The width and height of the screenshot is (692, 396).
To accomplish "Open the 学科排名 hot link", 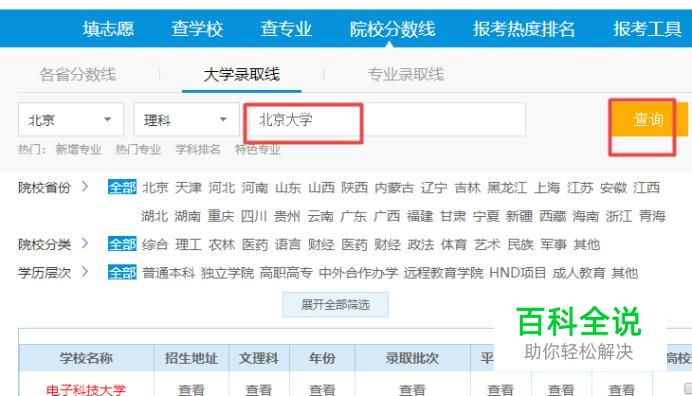I will tap(198, 150).
